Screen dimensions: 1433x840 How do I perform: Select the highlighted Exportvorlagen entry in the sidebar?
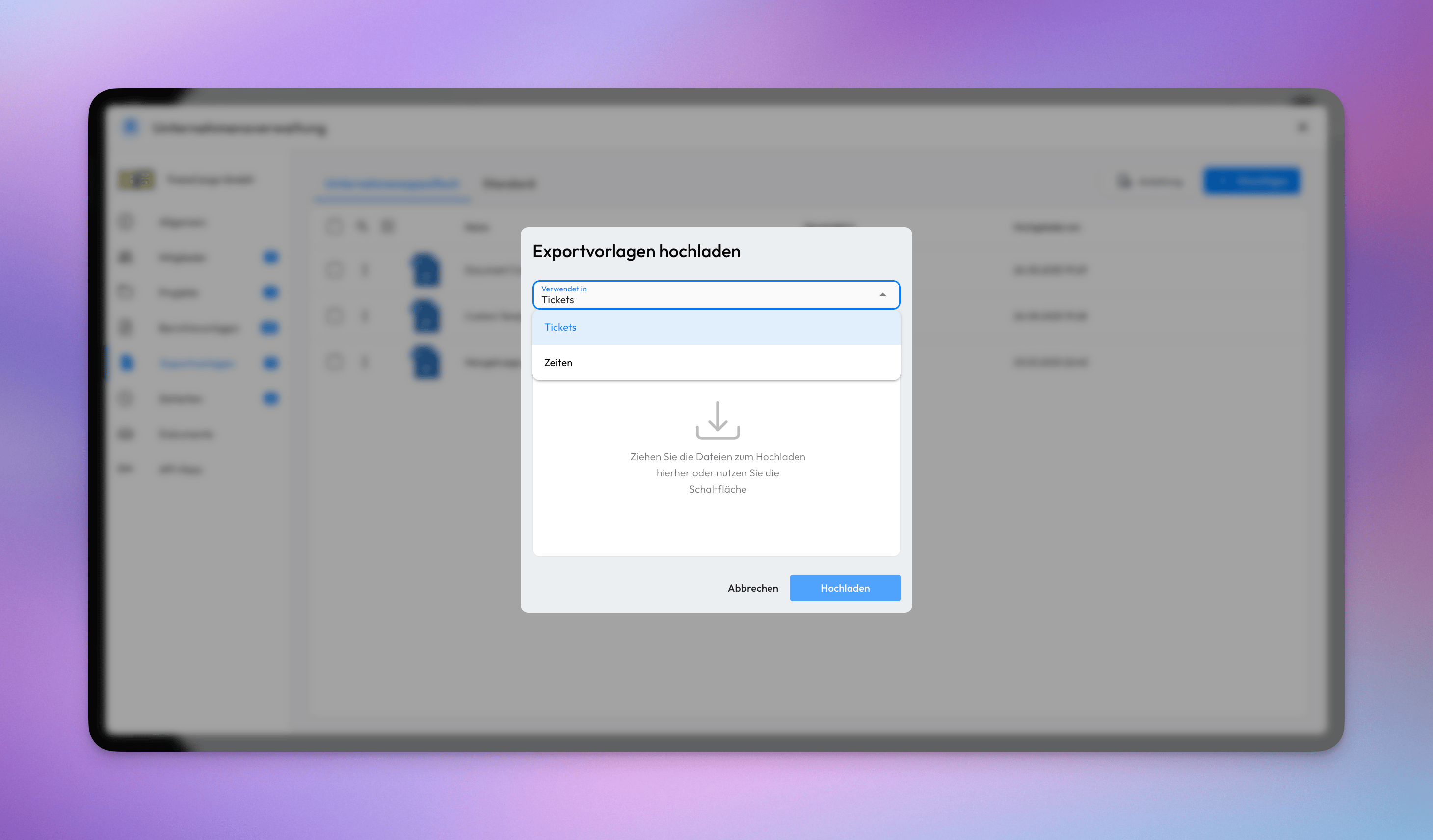(196, 364)
